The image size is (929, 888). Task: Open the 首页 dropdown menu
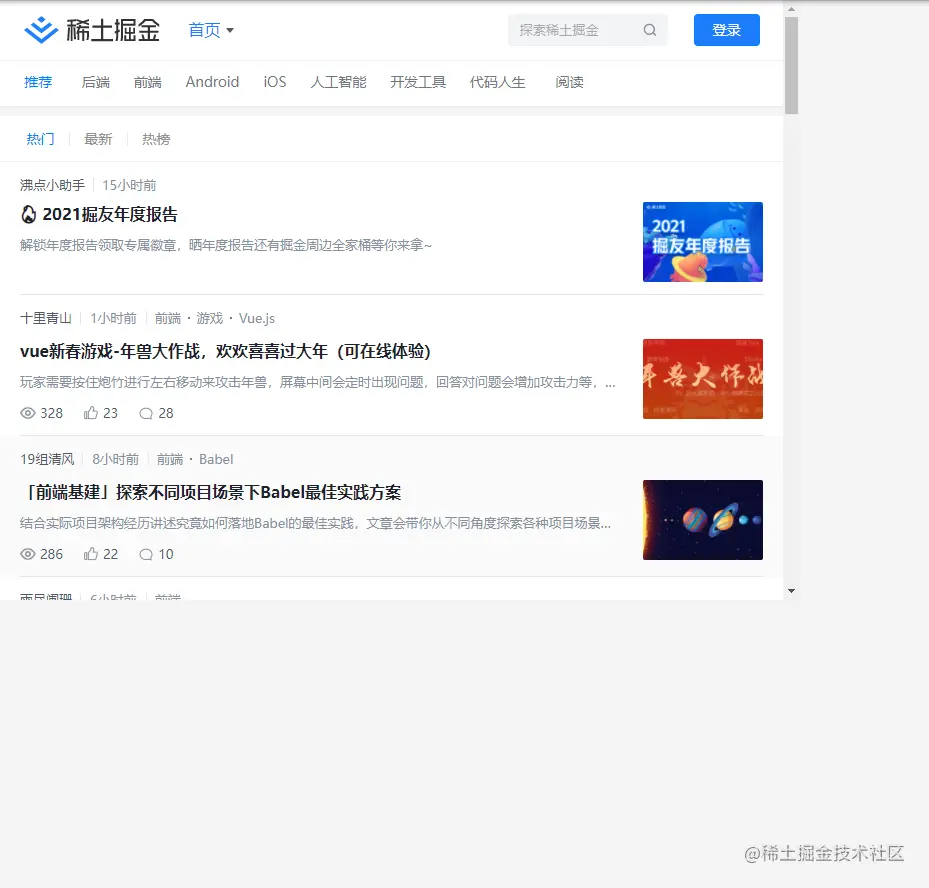point(211,30)
